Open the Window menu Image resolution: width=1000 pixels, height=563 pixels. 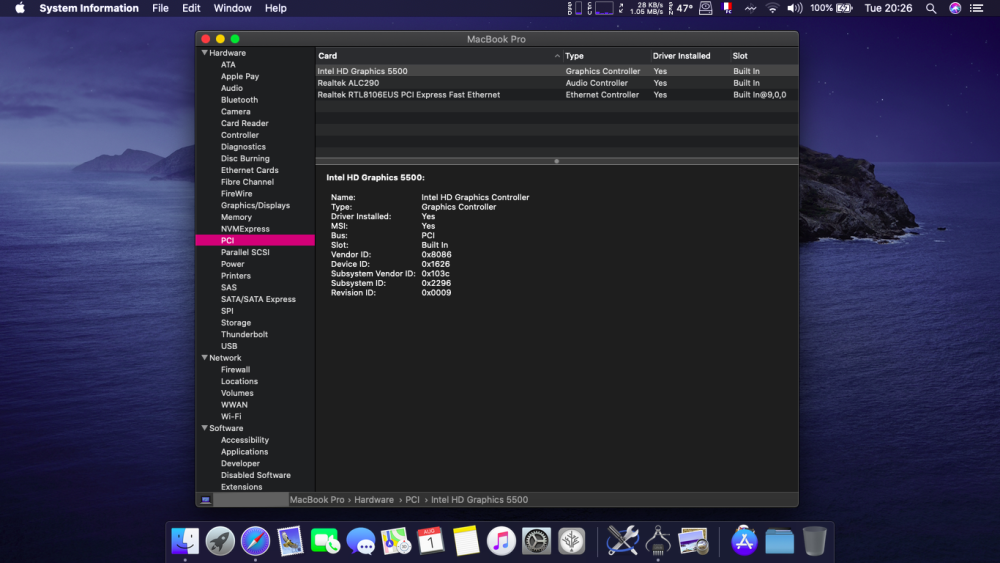coord(232,8)
